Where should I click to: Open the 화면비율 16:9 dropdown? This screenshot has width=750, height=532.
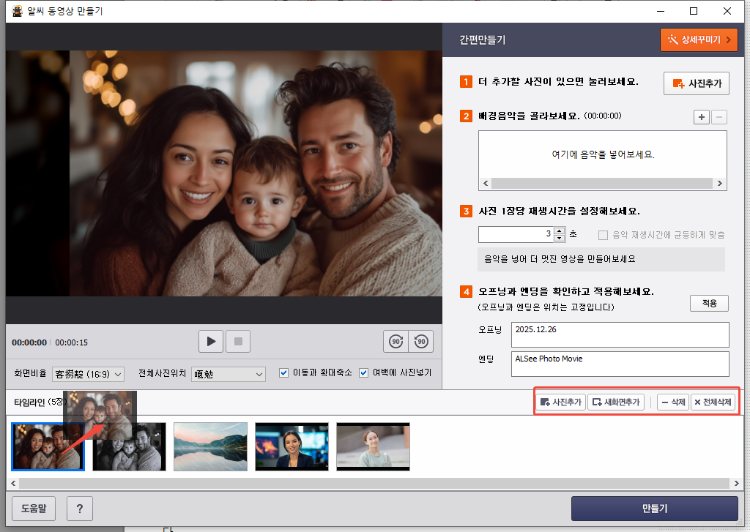point(88,374)
